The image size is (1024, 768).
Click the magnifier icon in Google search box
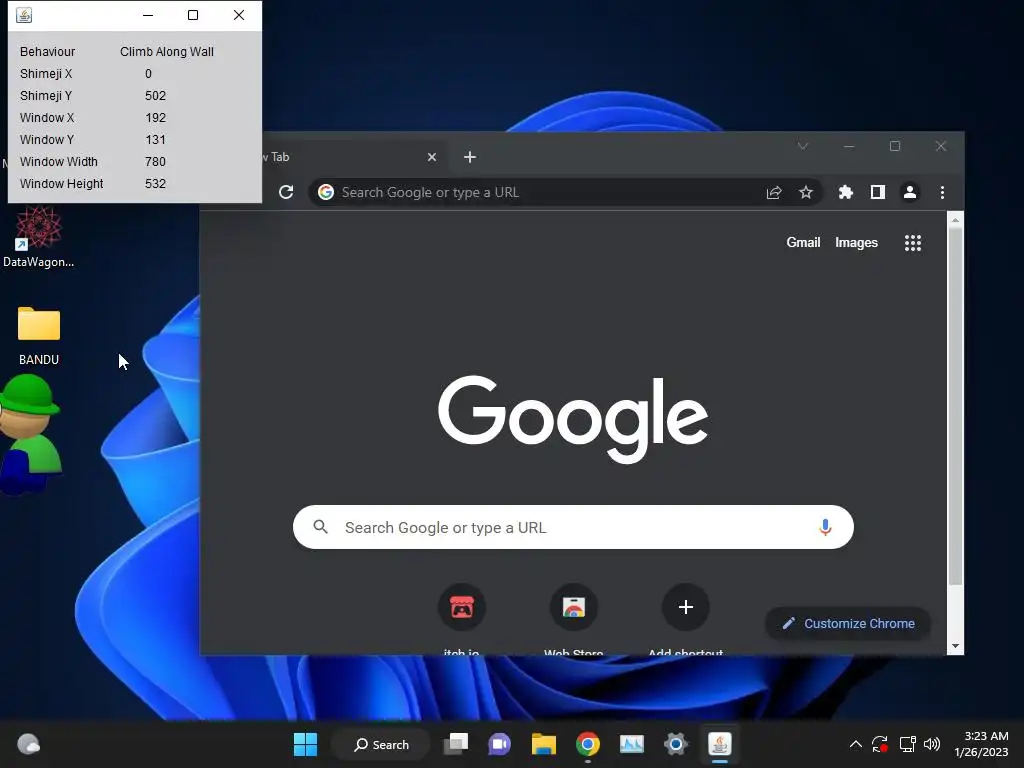[x=320, y=526]
